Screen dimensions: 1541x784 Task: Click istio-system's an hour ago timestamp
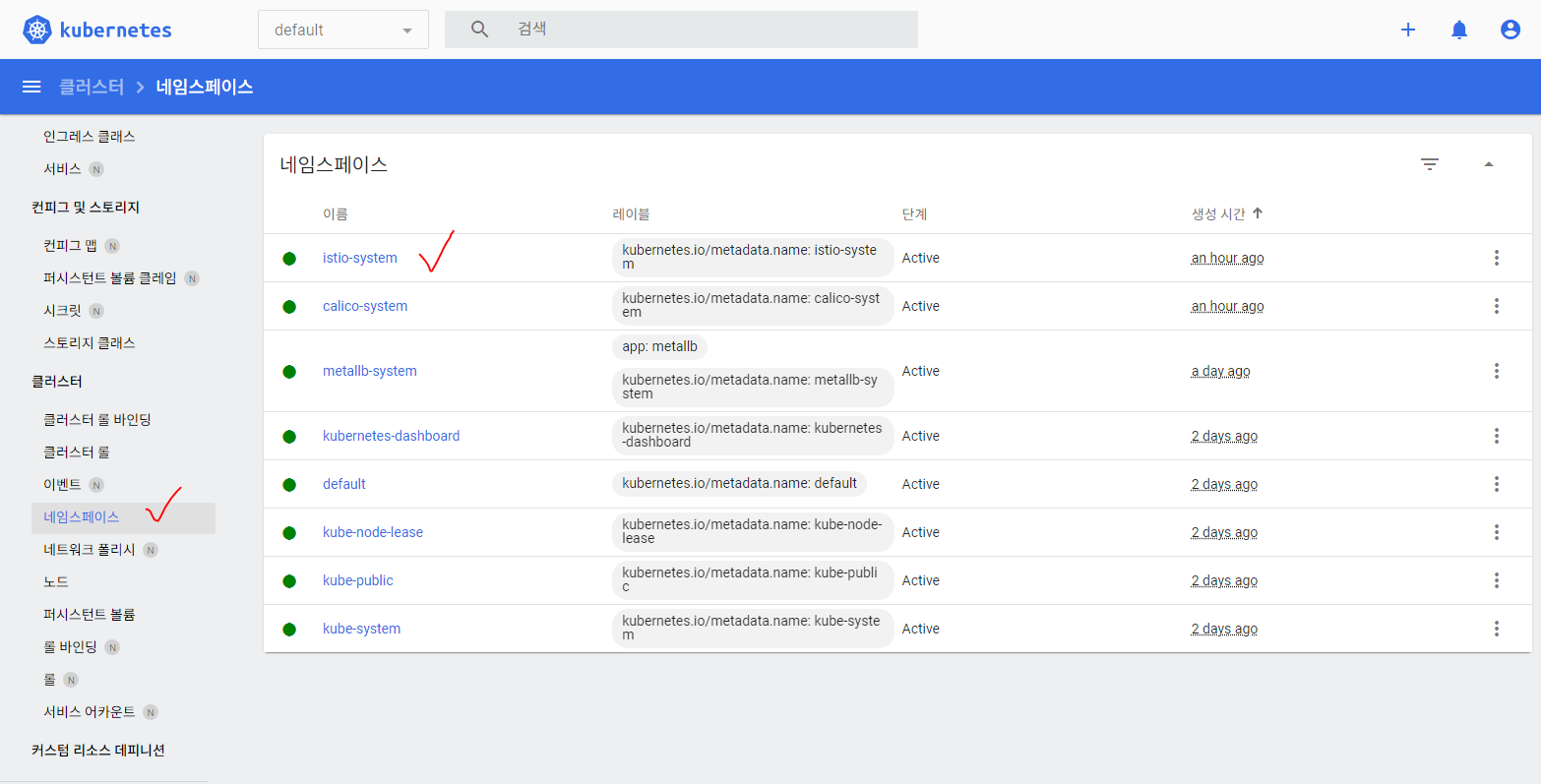click(x=1227, y=258)
